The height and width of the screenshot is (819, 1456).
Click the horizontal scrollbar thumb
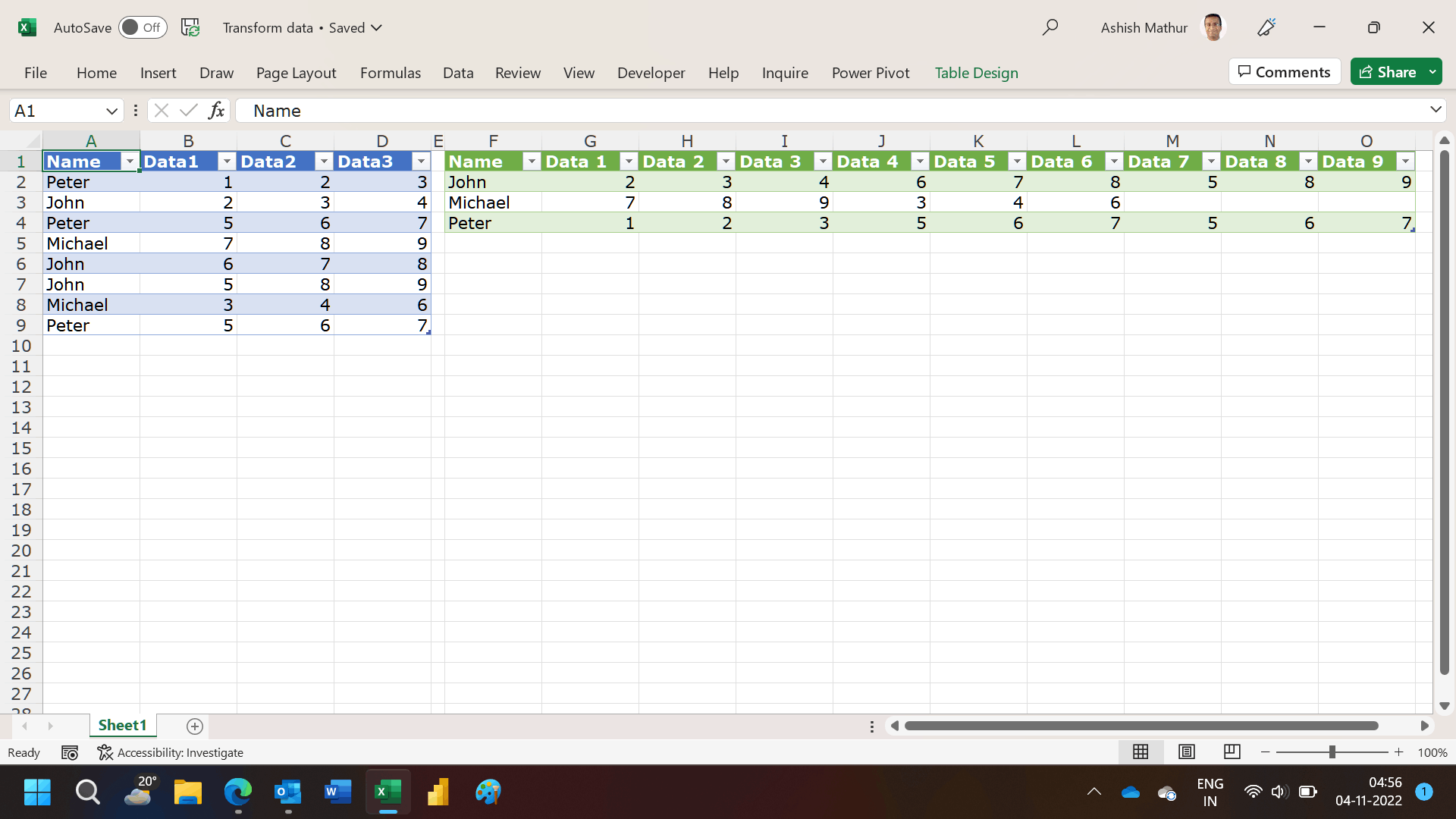tap(1141, 726)
